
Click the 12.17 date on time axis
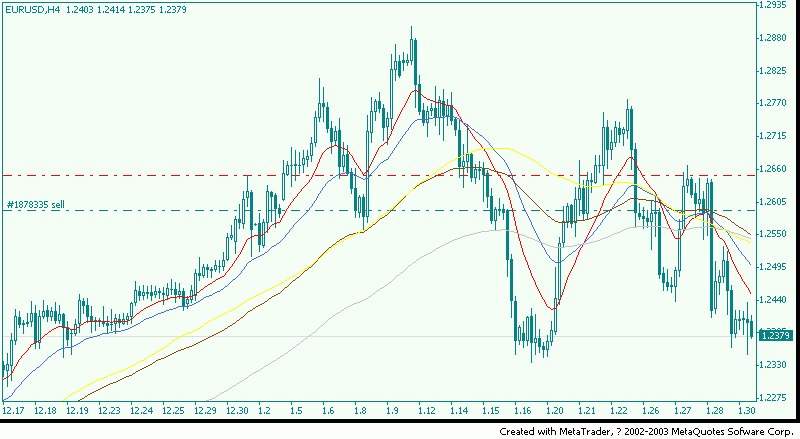(x=13, y=410)
